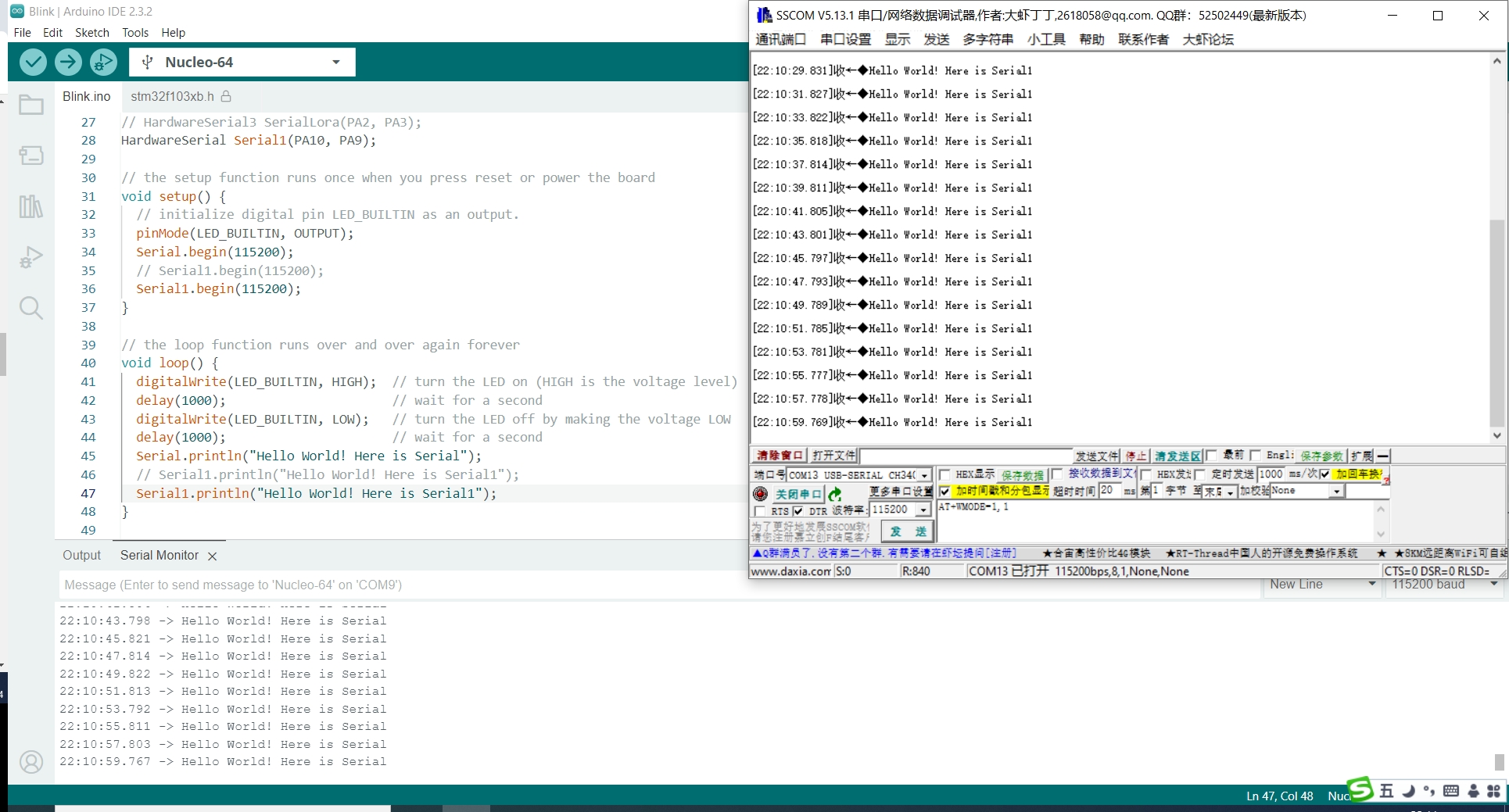Switch to the stm32f103xb.h editor tab
This screenshot has height=812, width=1509.
coord(172,96)
